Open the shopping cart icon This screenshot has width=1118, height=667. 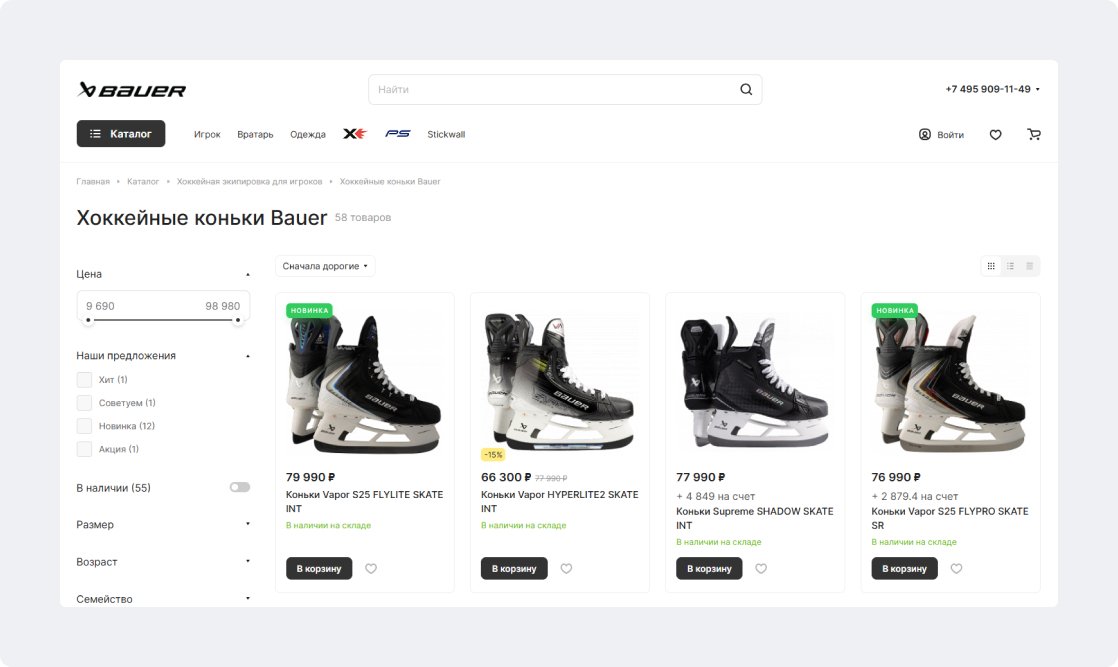[1033, 134]
